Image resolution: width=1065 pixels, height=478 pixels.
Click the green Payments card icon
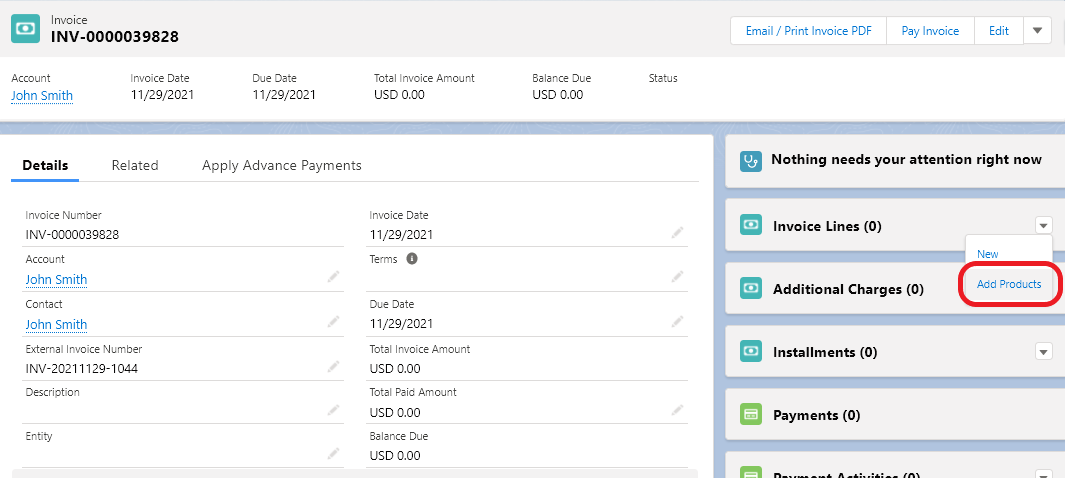click(x=751, y=415)
